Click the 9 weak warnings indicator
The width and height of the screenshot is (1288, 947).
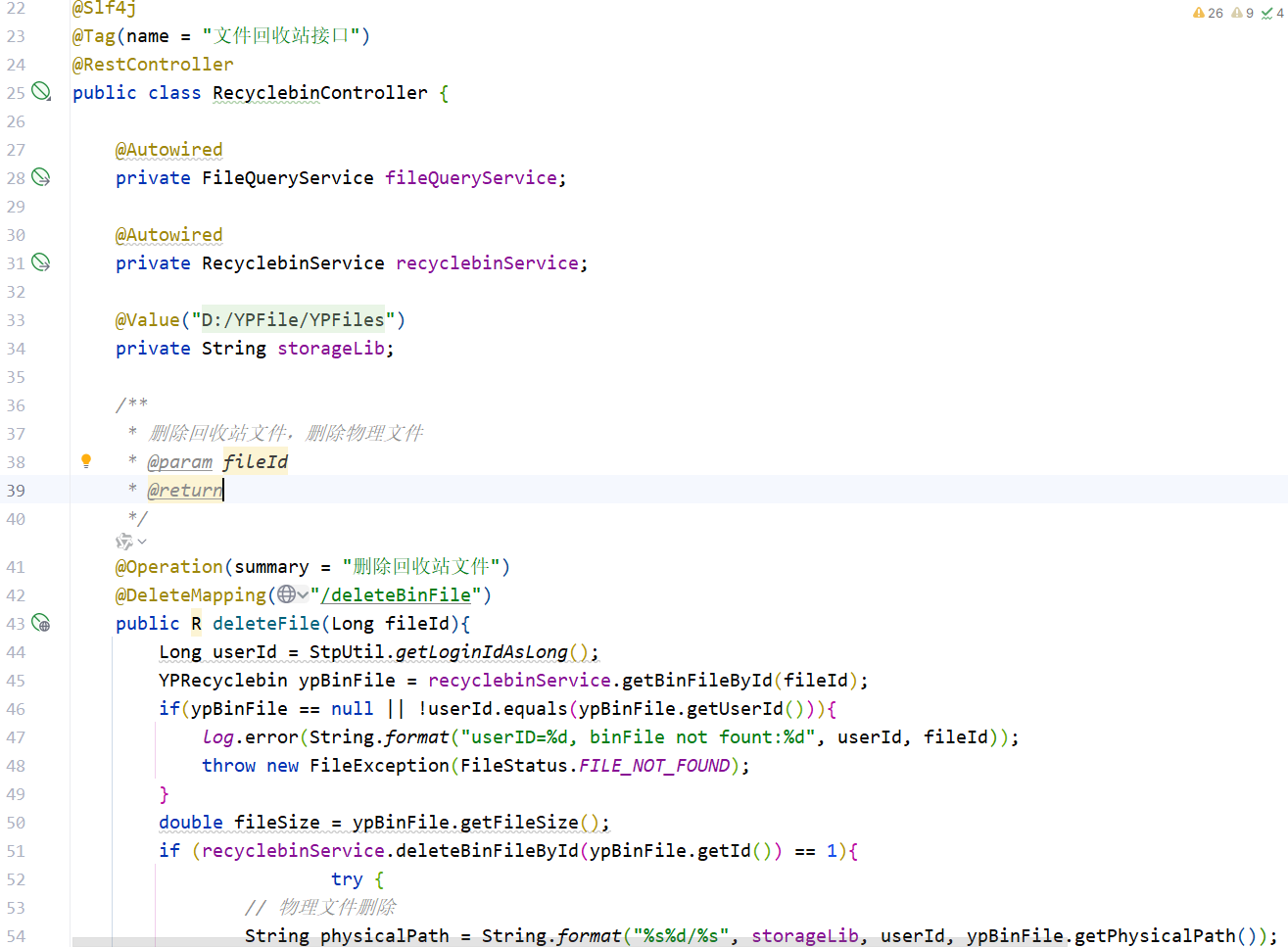tap(1243, 13)
